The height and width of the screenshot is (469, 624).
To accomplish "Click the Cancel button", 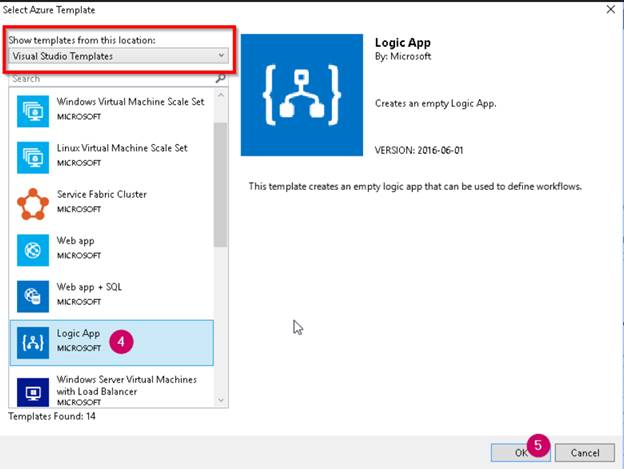I will [585, 453].
